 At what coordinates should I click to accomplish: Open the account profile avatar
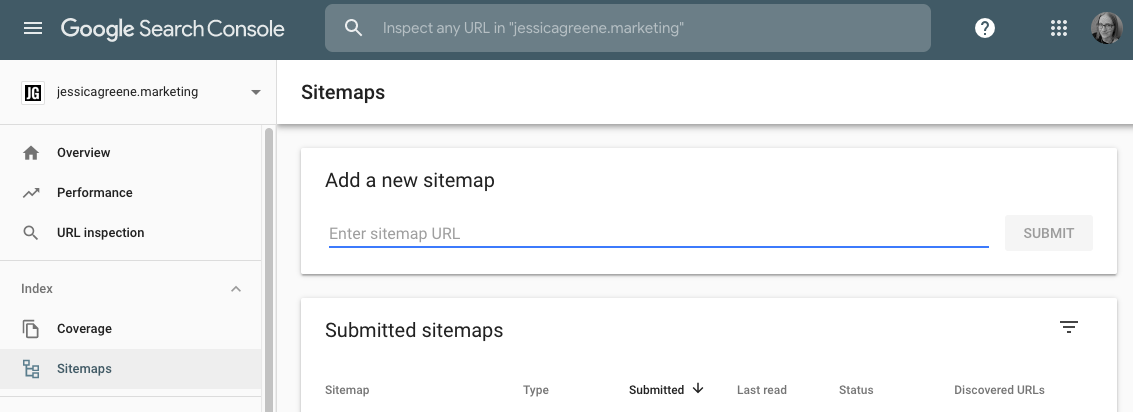[x=1106, y=28]
